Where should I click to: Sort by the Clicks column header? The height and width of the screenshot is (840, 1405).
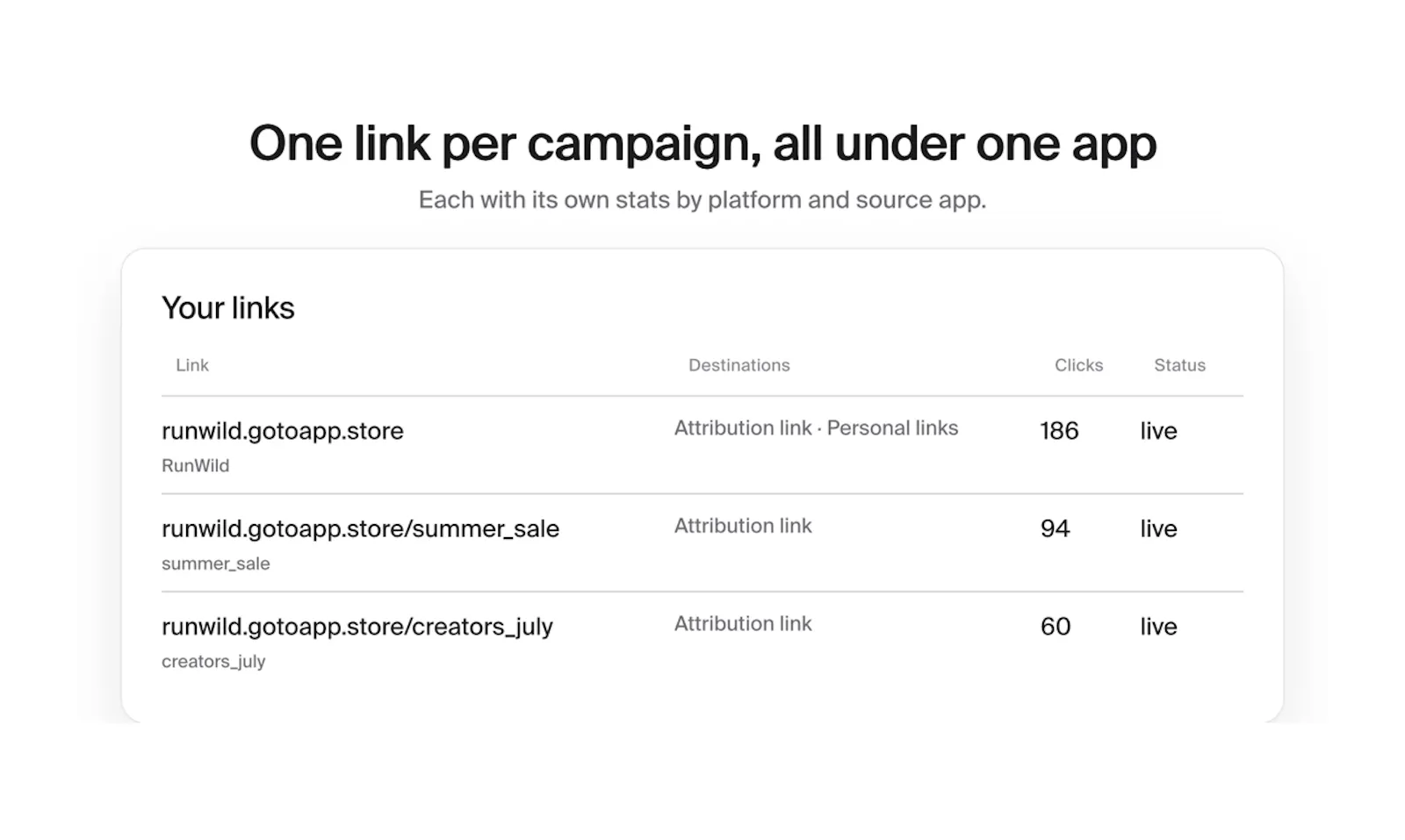[x=1078, y=365]
